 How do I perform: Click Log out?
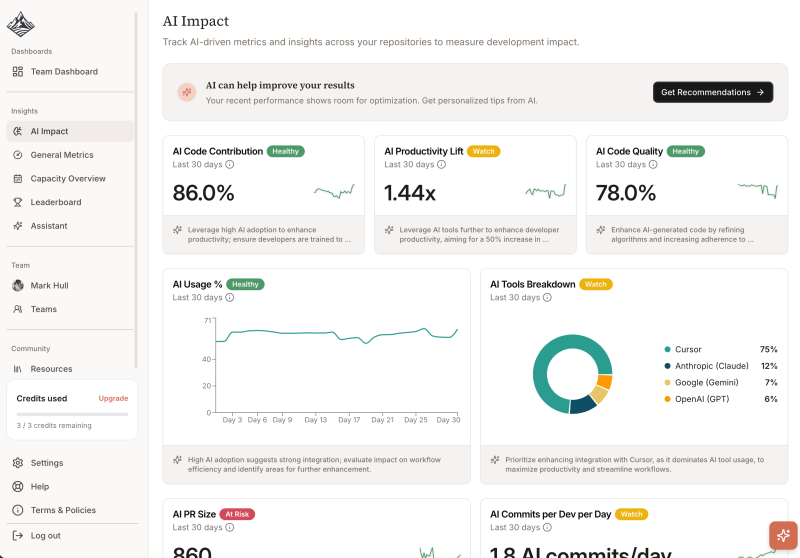(x=70, y=536)
